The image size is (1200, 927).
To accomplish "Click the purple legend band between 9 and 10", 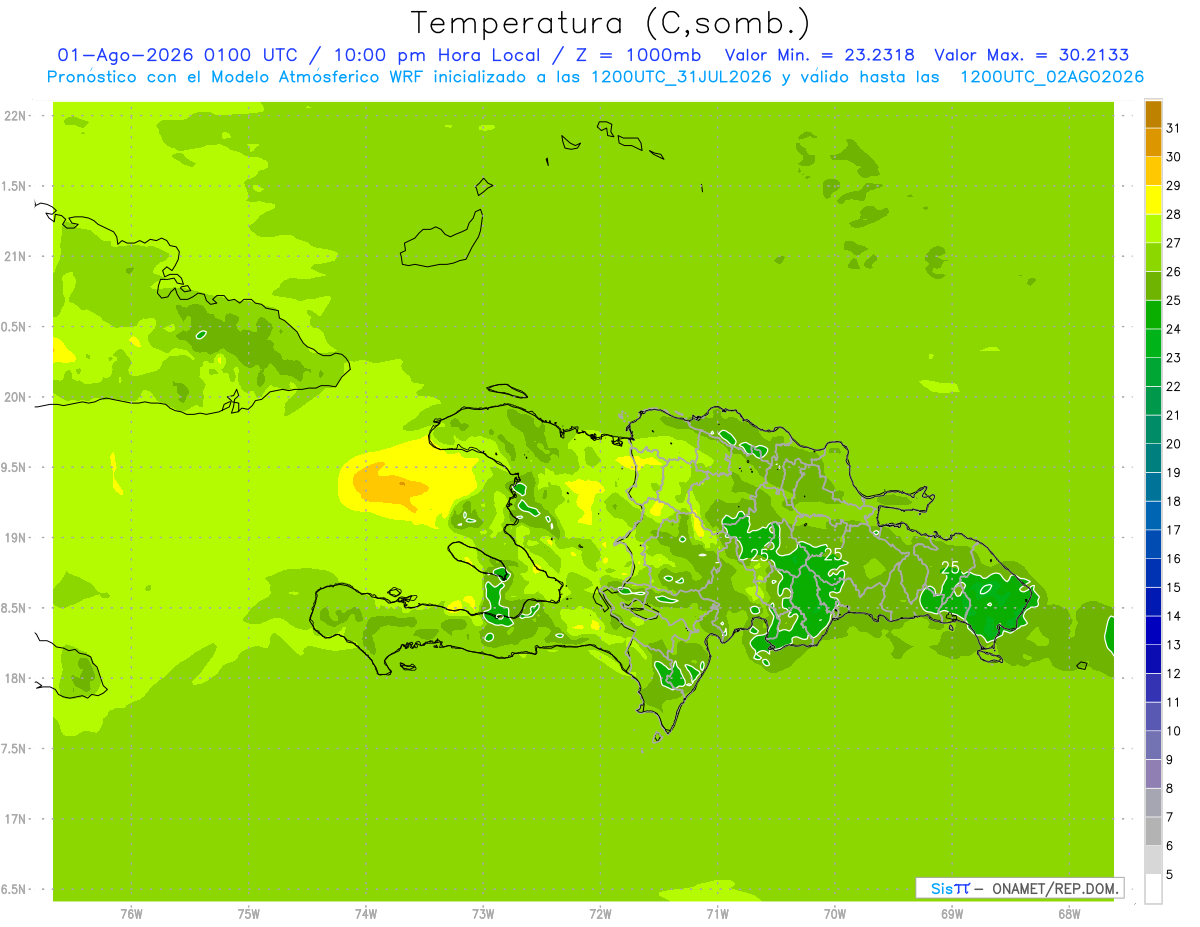I will pyautogui.click(x=1153, y=745).
